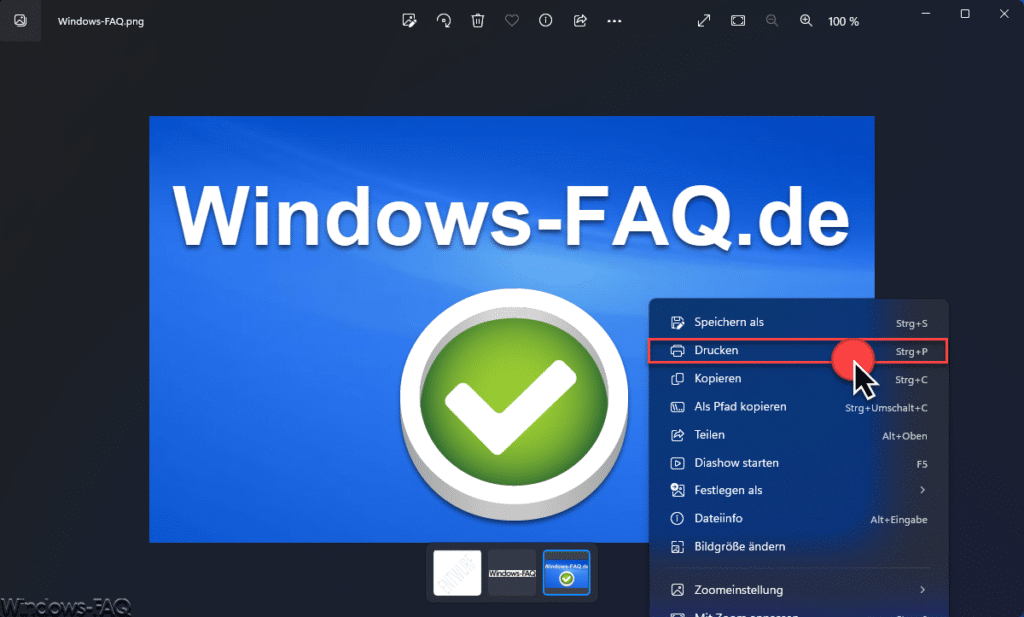Select the blue Windows-FAQ.de thumbnail
The height and width of the screenshot is (617, 1024).
pos(566,573)
